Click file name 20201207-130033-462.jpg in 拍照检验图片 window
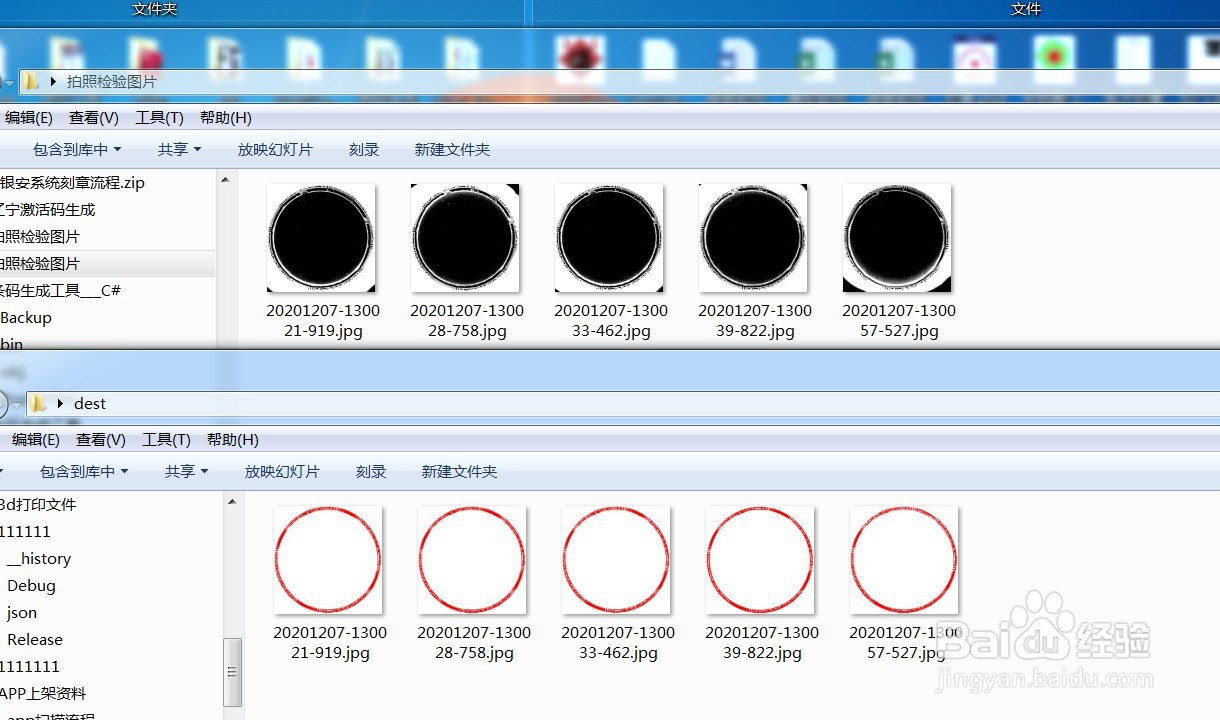The width and height of the screenshot is (1220, 720). pos(611,321)
